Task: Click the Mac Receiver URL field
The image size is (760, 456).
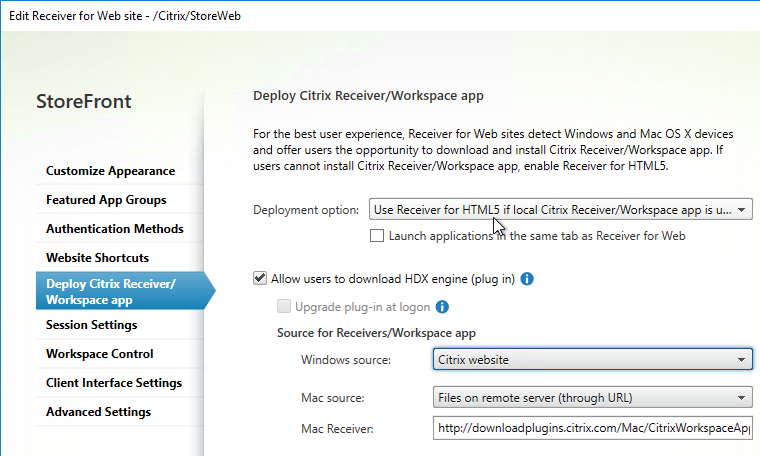Action: click(x=593, y=428)
